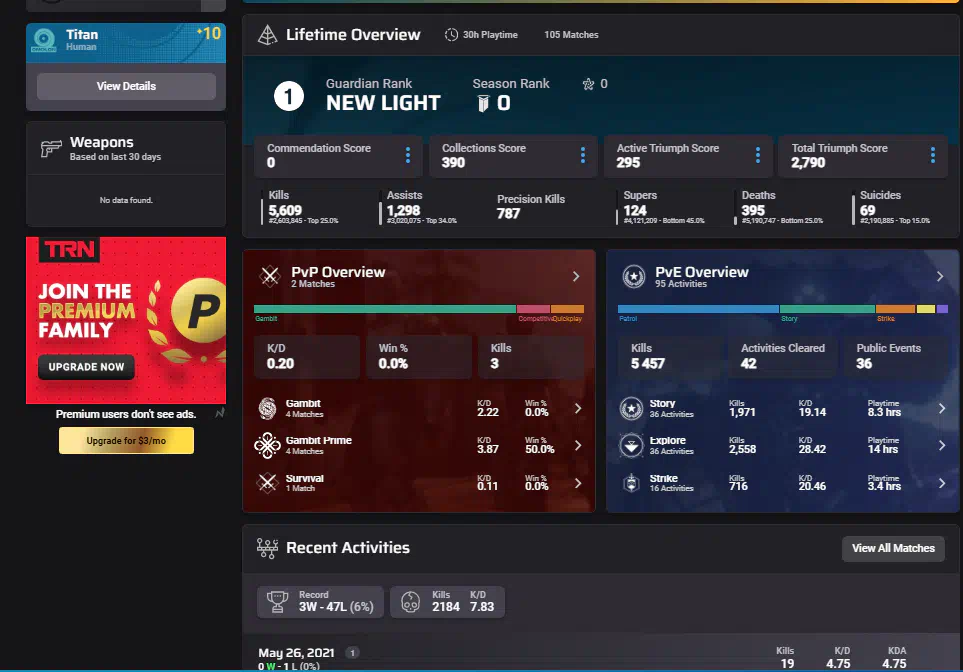Click the Record trophy icon
Screen dimensions: 963x672
pyautogui.click(x=279, y=601)
